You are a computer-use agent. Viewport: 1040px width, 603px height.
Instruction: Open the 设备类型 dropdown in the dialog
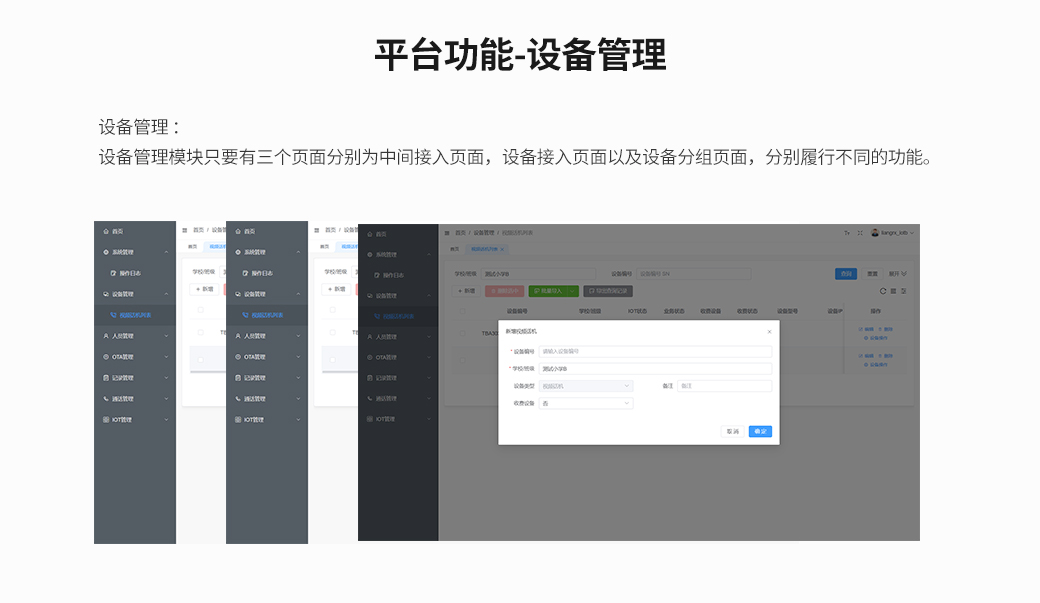[x=585, y=386]
